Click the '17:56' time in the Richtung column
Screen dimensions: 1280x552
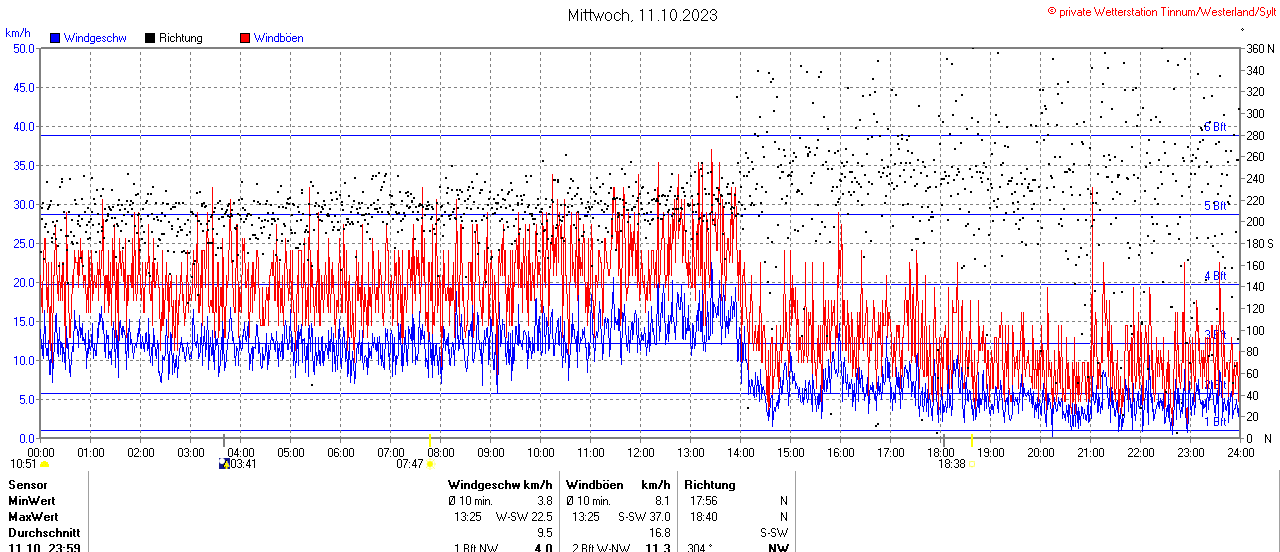click(x=704, y=501)
